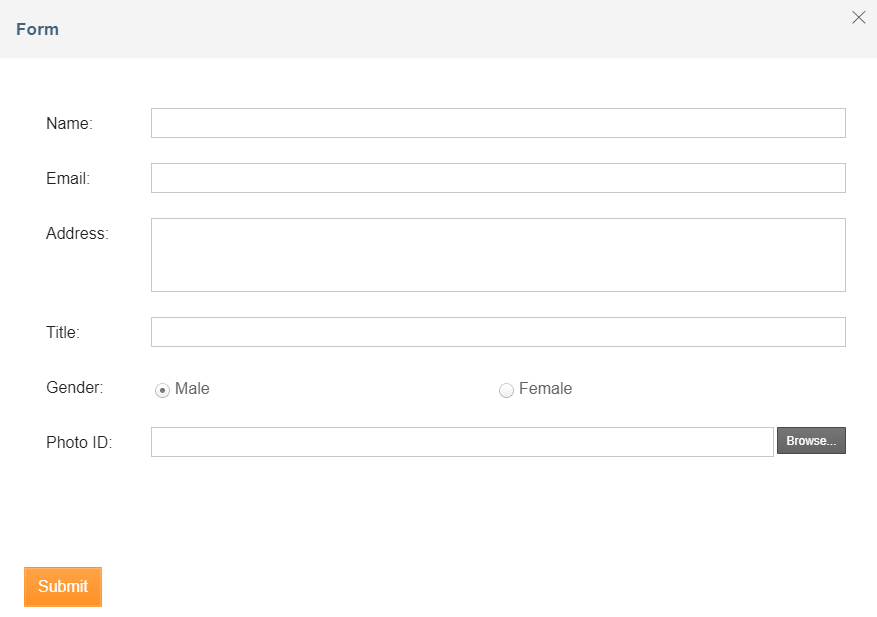The image size is (877, 617).
Task: Click the Photo ID file path field
Action: tap(462, 442)
